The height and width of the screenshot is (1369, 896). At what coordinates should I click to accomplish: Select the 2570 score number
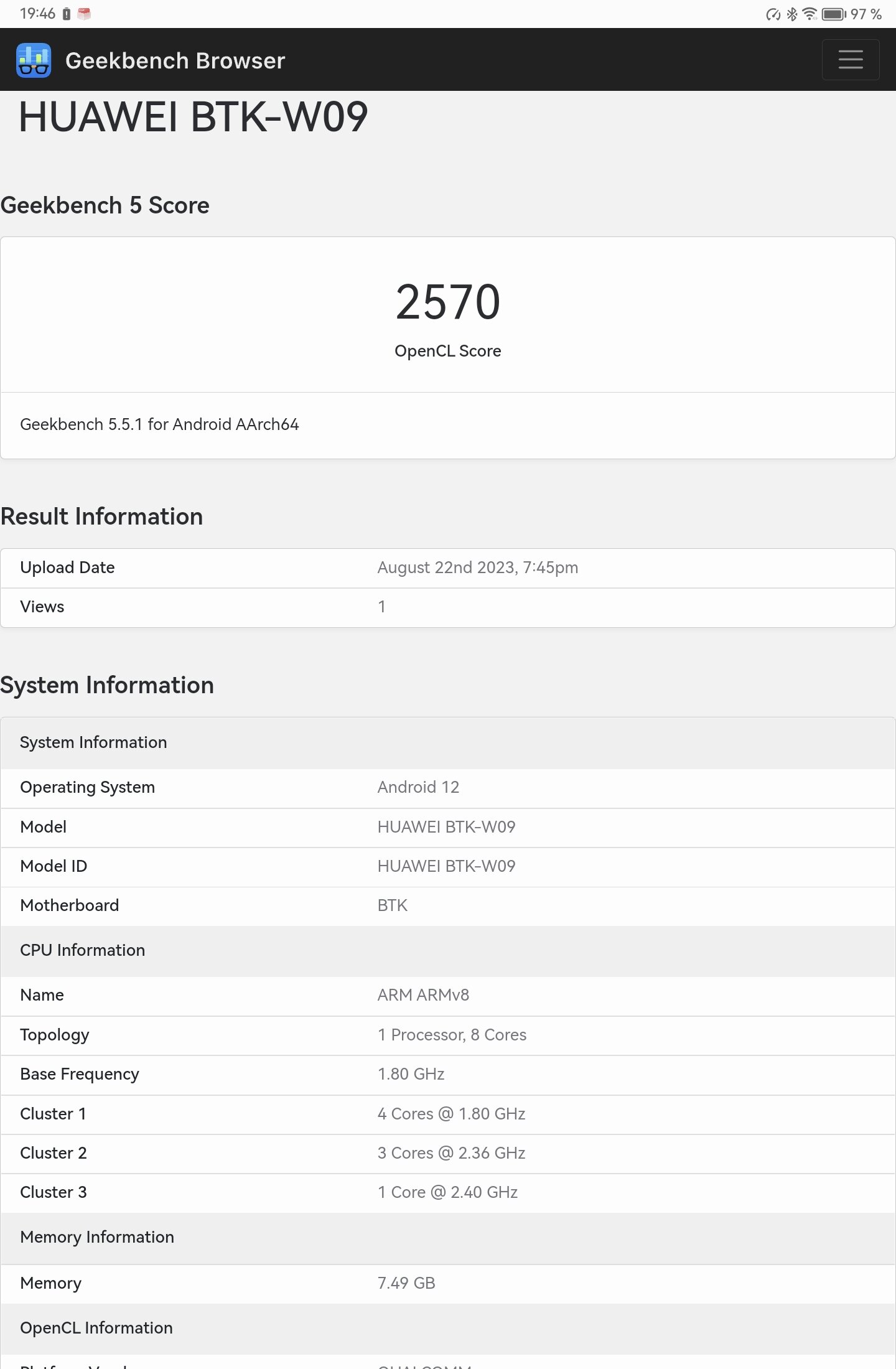click(448, 302)
